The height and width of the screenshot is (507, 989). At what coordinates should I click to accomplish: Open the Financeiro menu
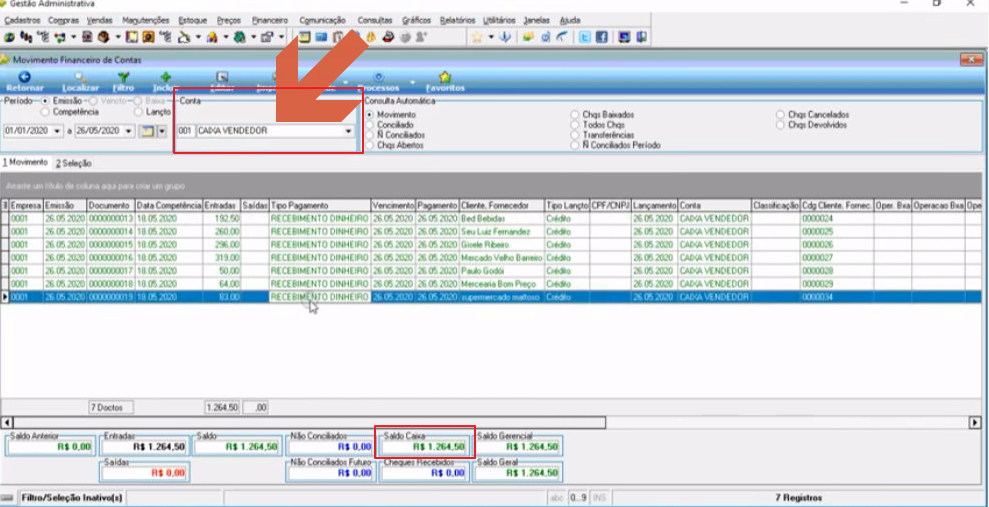269,20
